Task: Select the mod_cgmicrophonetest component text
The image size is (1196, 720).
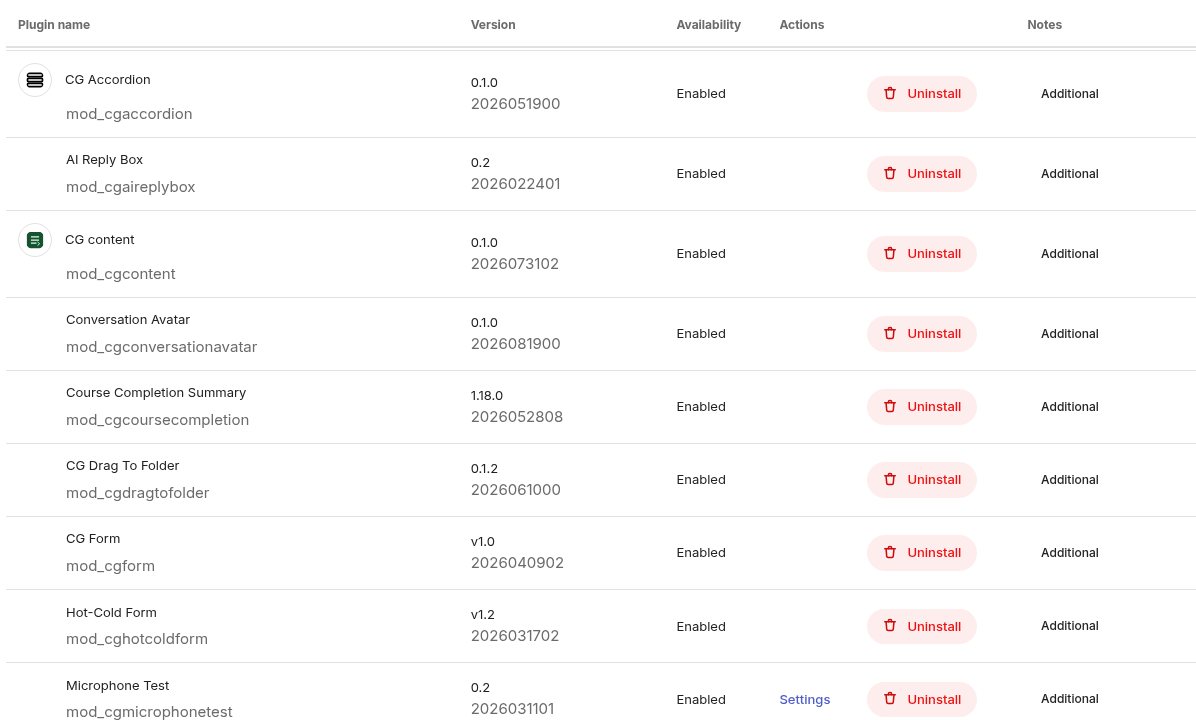Action: click(149, 712)
